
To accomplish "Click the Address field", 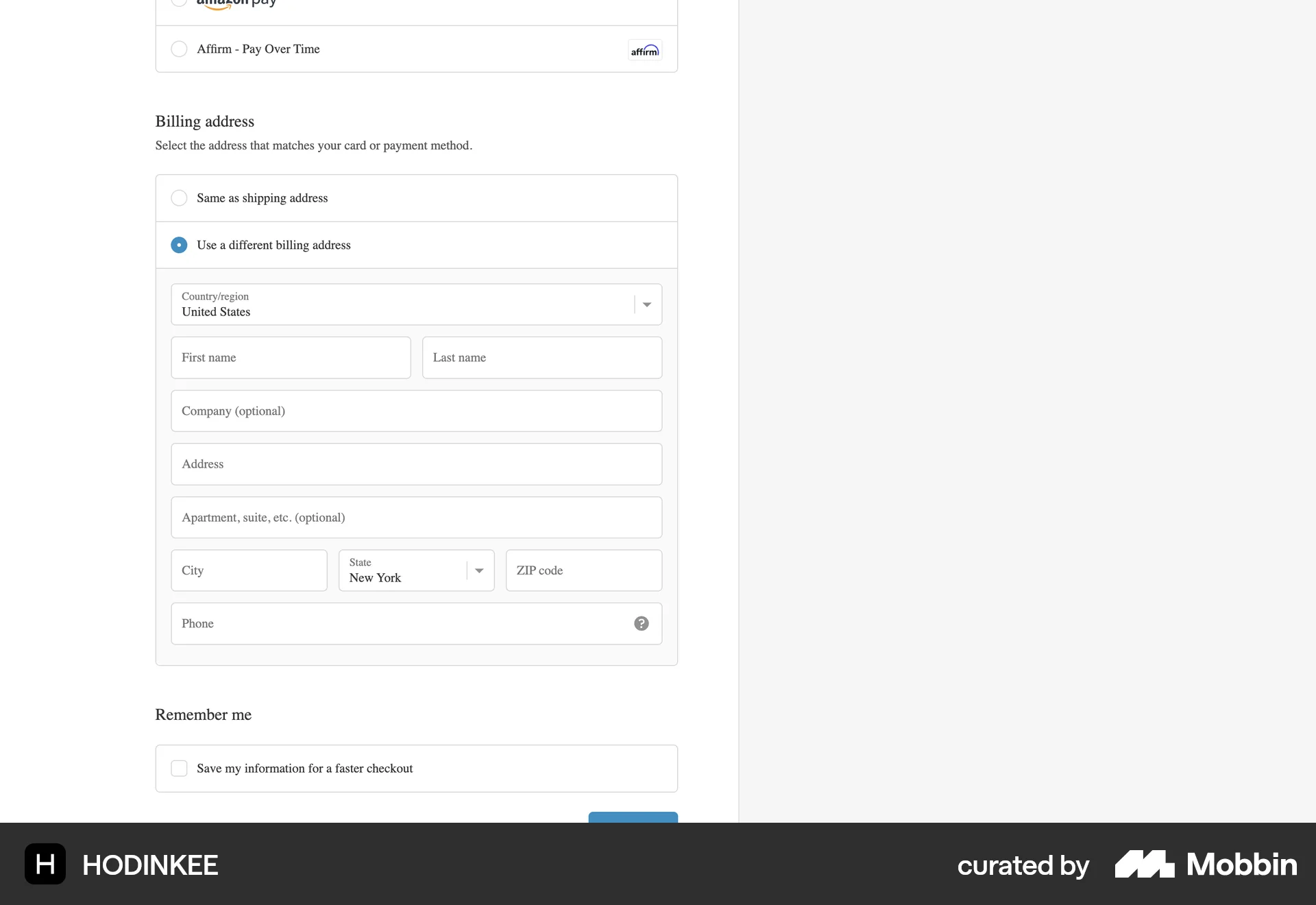I will pos(416,464).
